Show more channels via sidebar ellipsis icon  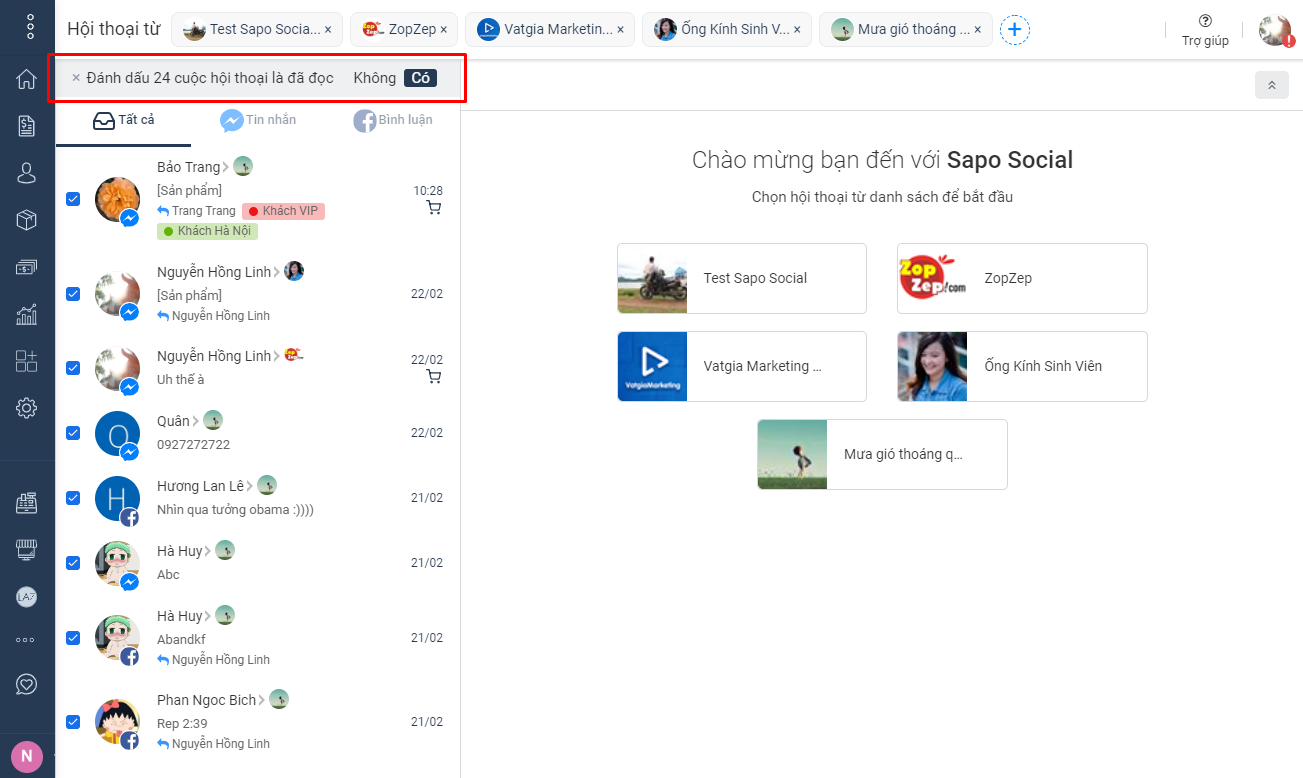27,640
